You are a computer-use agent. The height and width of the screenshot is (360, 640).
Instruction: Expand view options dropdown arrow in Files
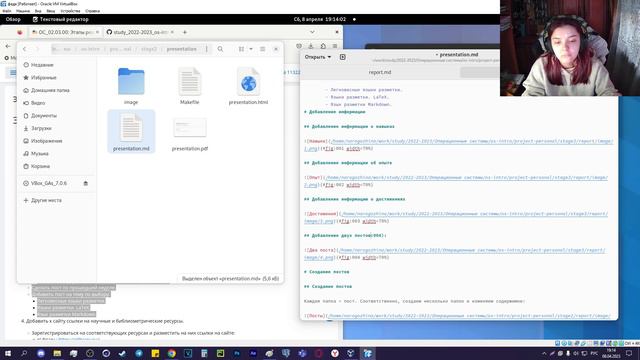click(x=251, y=49)
